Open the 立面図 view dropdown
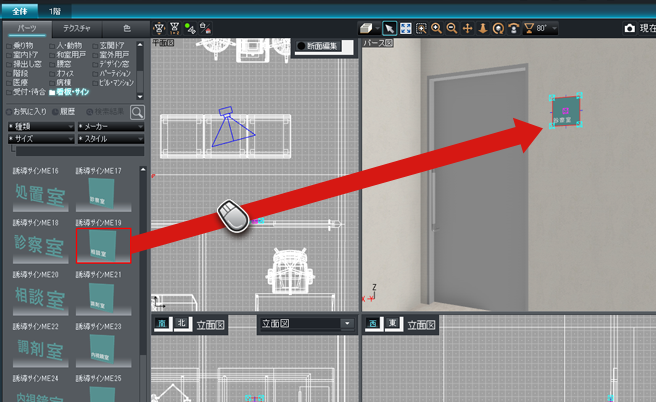The height and width of the screenshot is (402, 656). coord(306,324)
